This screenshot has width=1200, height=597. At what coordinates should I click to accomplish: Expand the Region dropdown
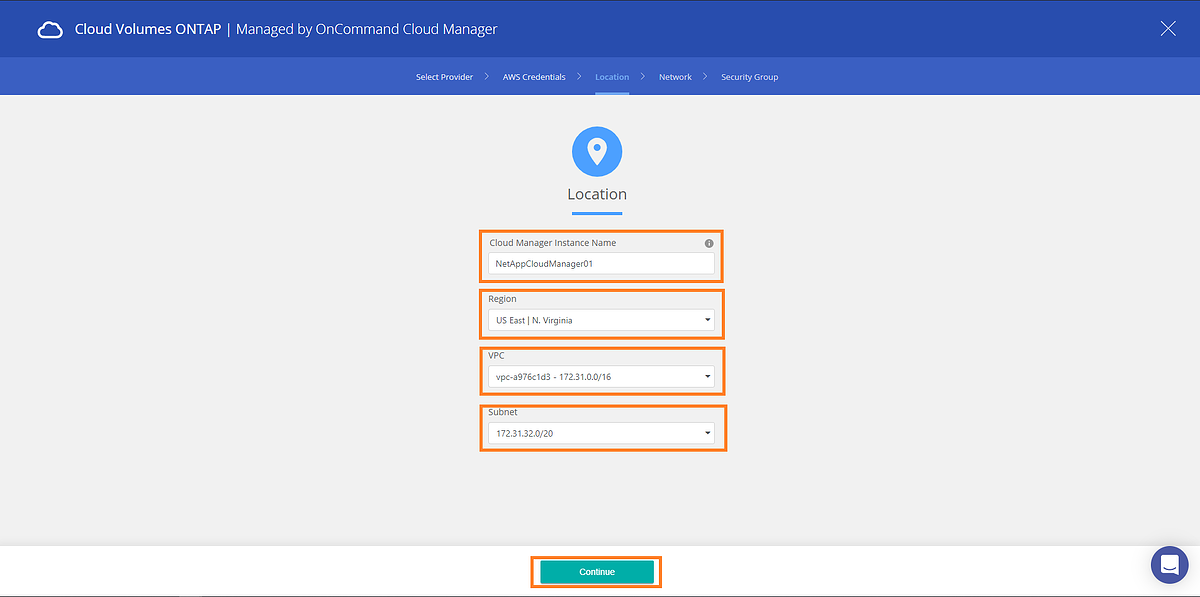602,321
